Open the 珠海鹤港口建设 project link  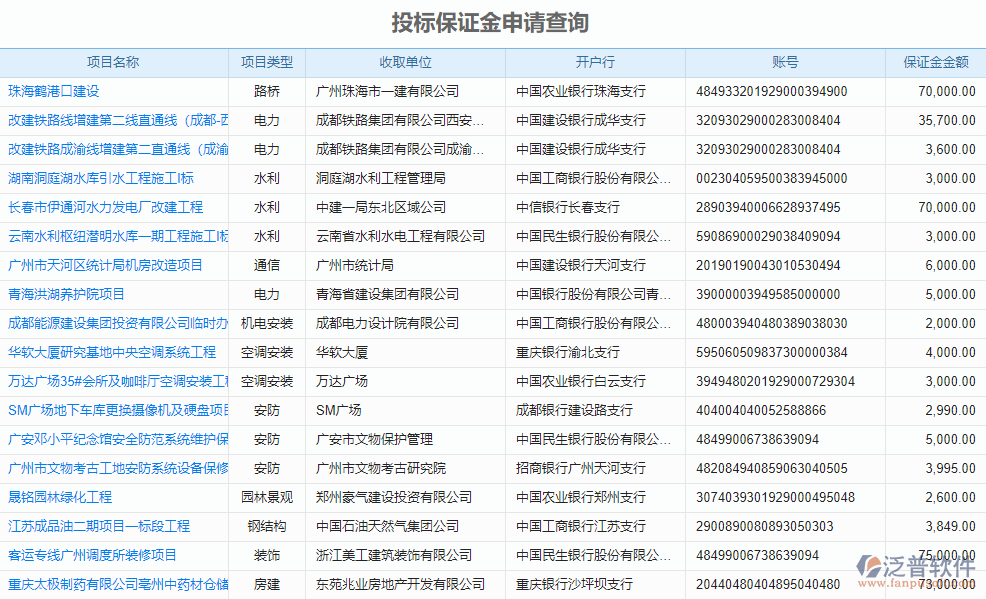coord(54,91)
